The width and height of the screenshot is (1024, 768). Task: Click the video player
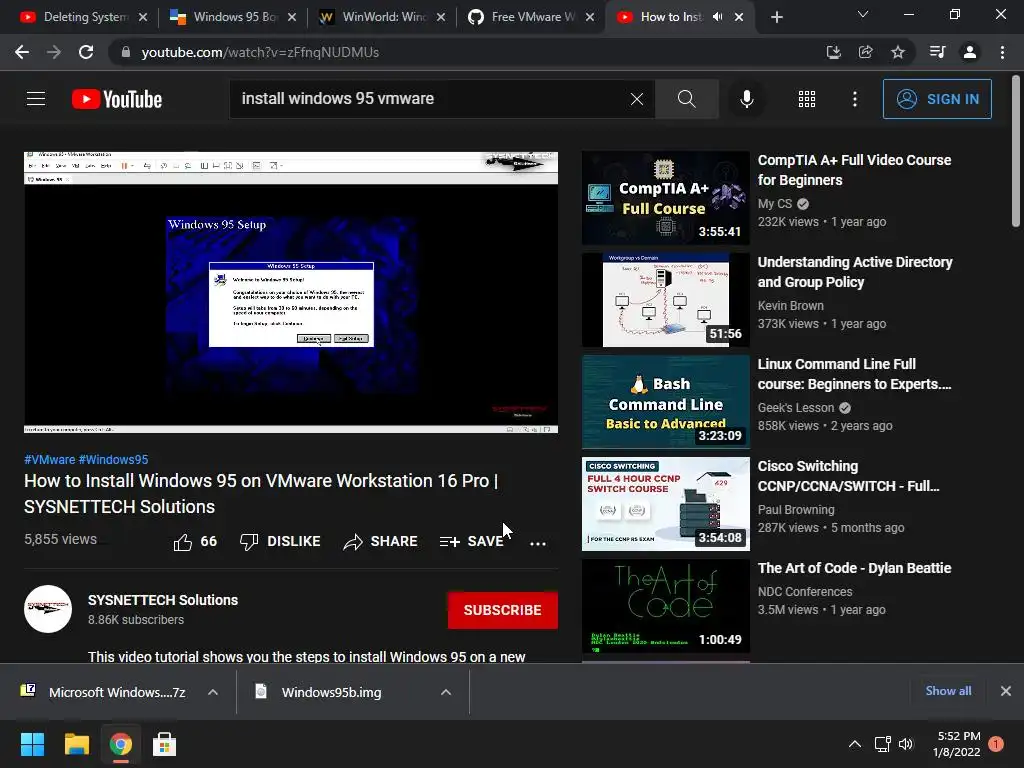tap(291, 293)
